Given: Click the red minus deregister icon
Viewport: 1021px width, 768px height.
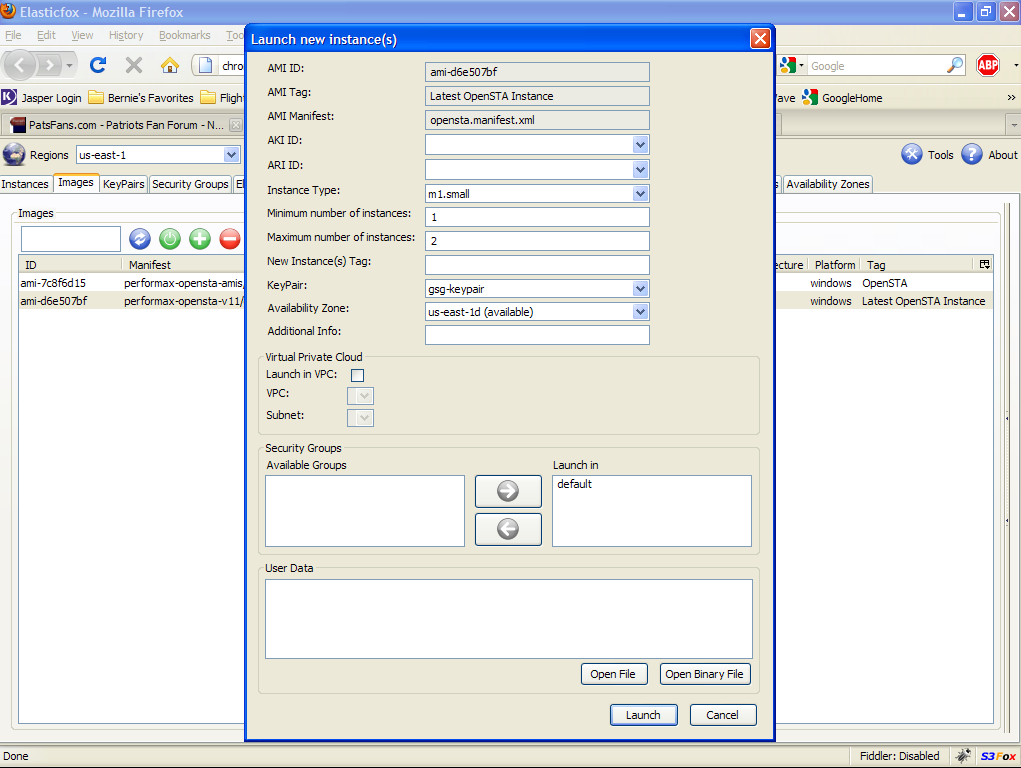Looking at the screenshot, I should click(230, 239).
